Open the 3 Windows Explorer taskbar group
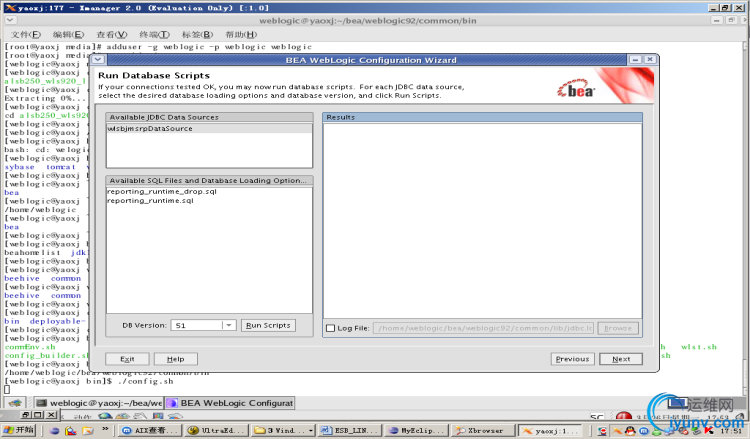750x439 pixels. pyautogui.click(x=283, y=430)
